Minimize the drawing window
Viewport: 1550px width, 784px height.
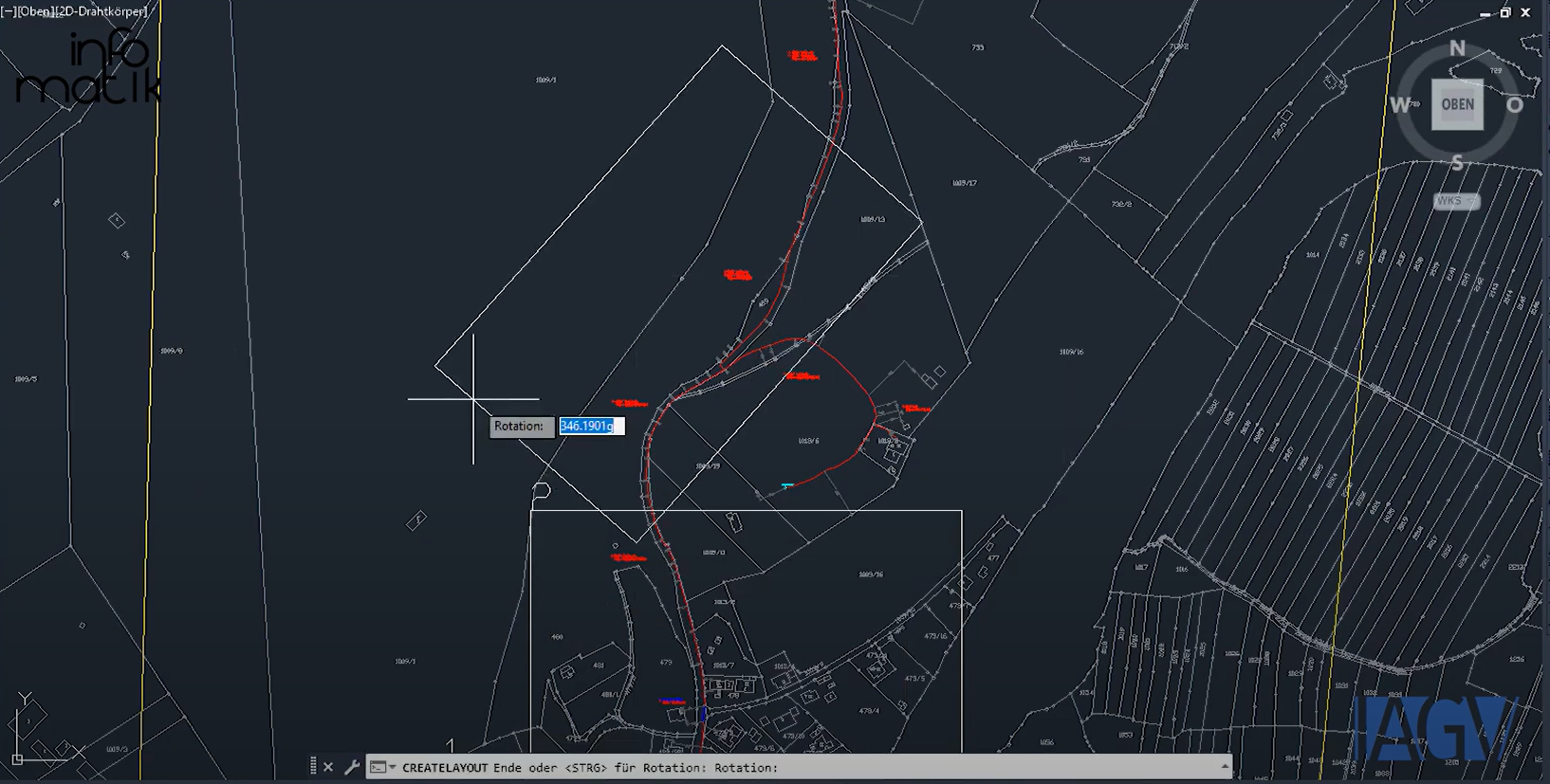coord(1485,13)
